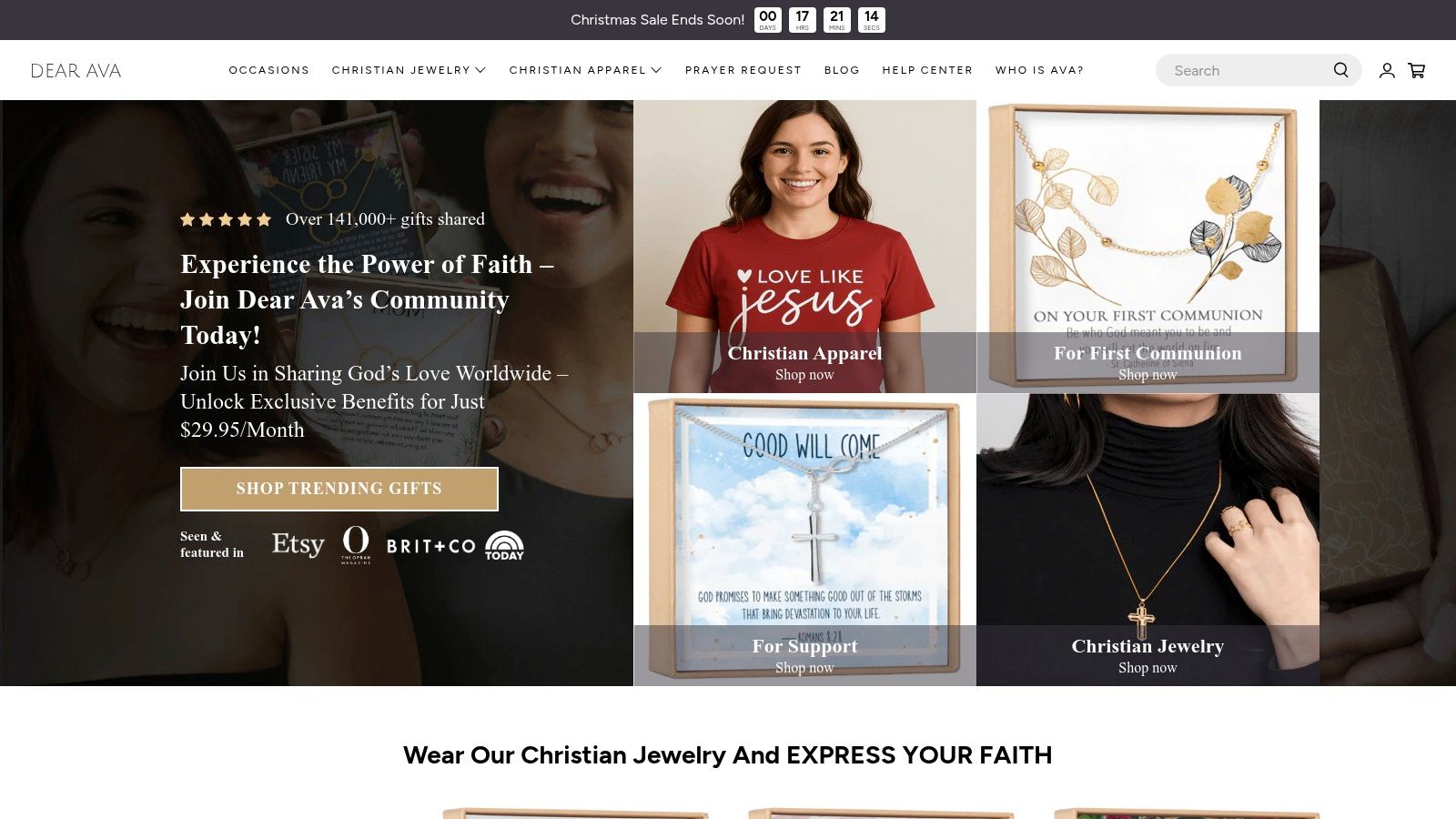
Task: Expand the Christian Jewelry dropdown menu
Action: coord(409,70)
